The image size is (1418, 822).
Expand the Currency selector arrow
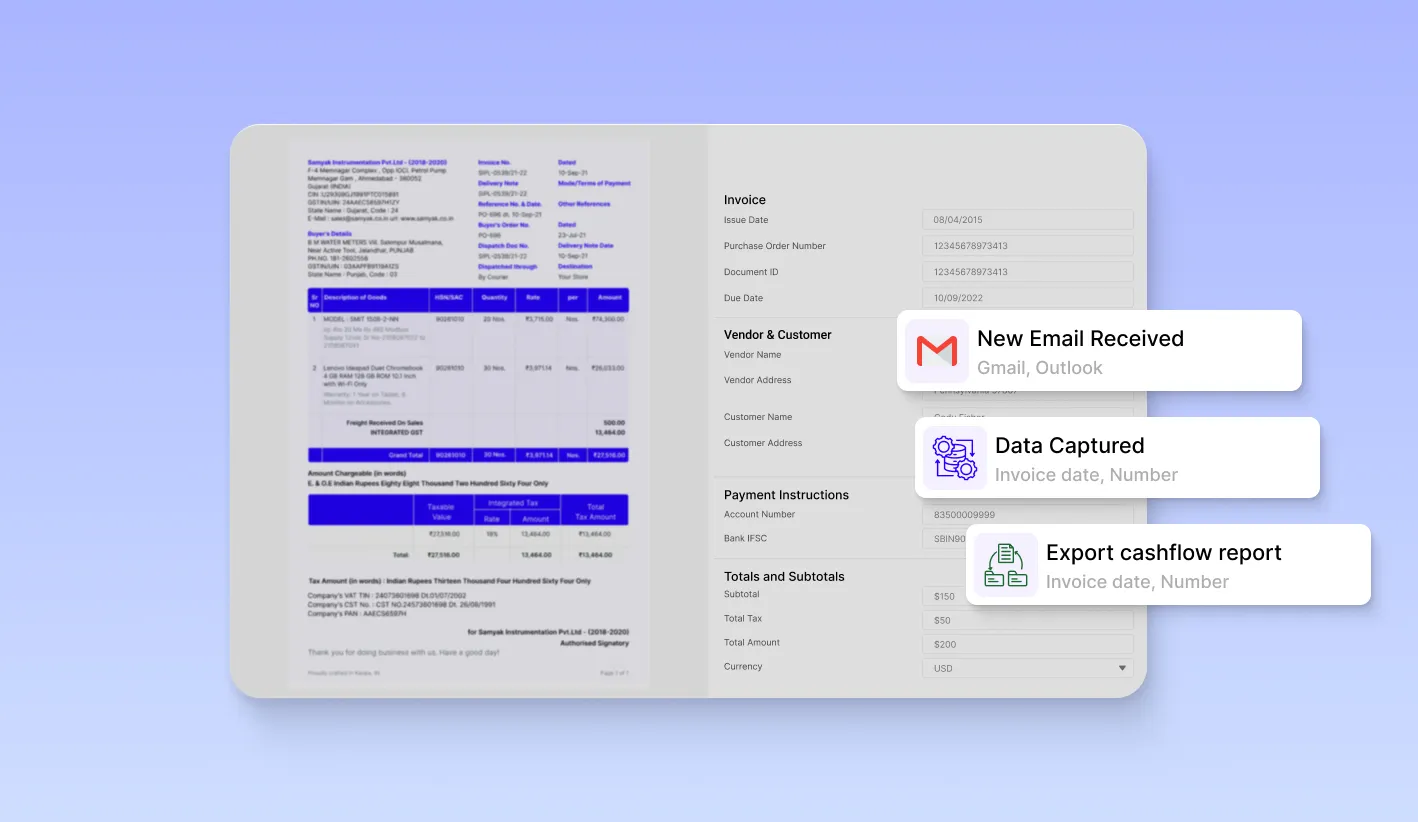1122,667
